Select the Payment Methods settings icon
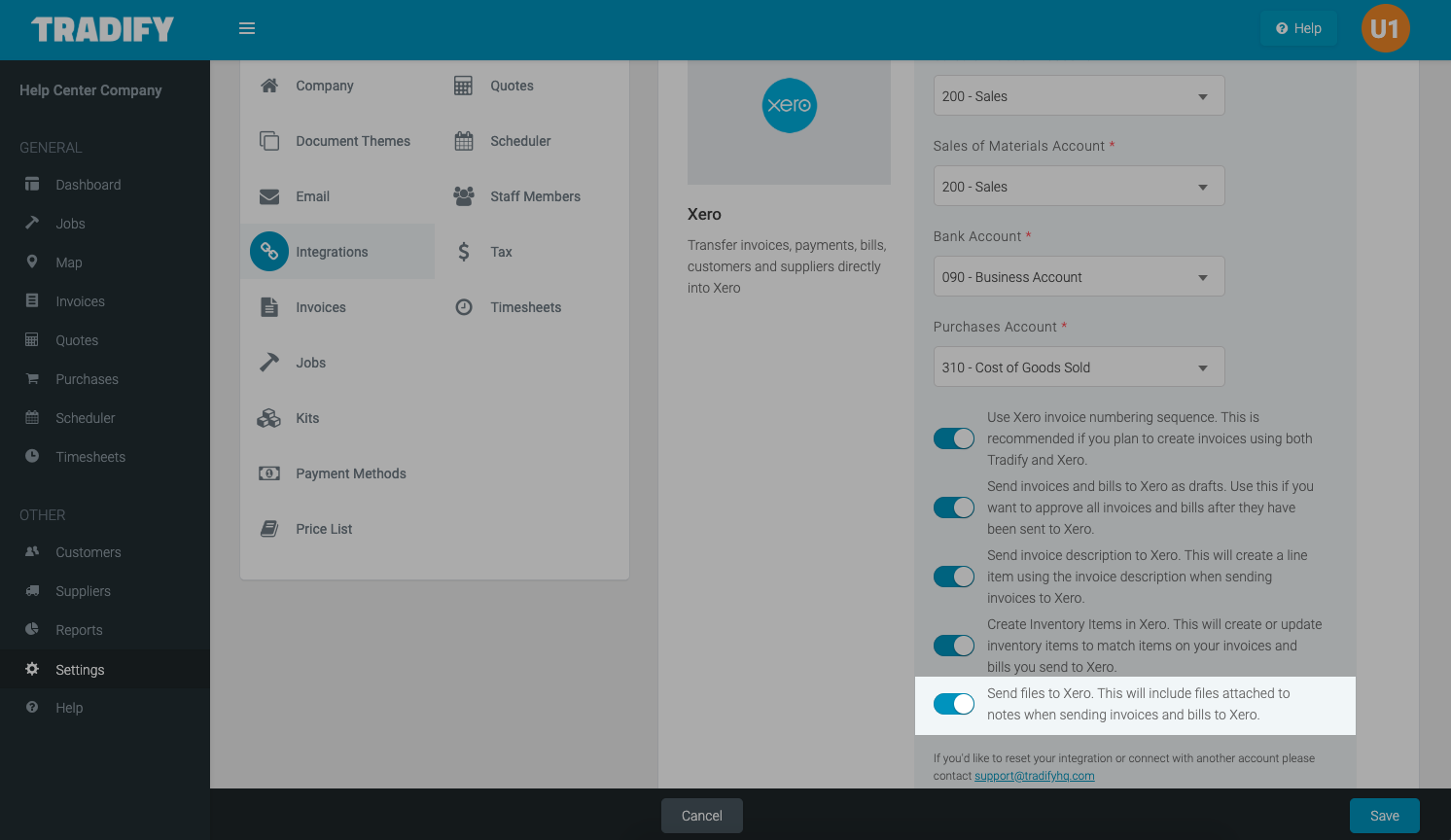 point(268,473)
